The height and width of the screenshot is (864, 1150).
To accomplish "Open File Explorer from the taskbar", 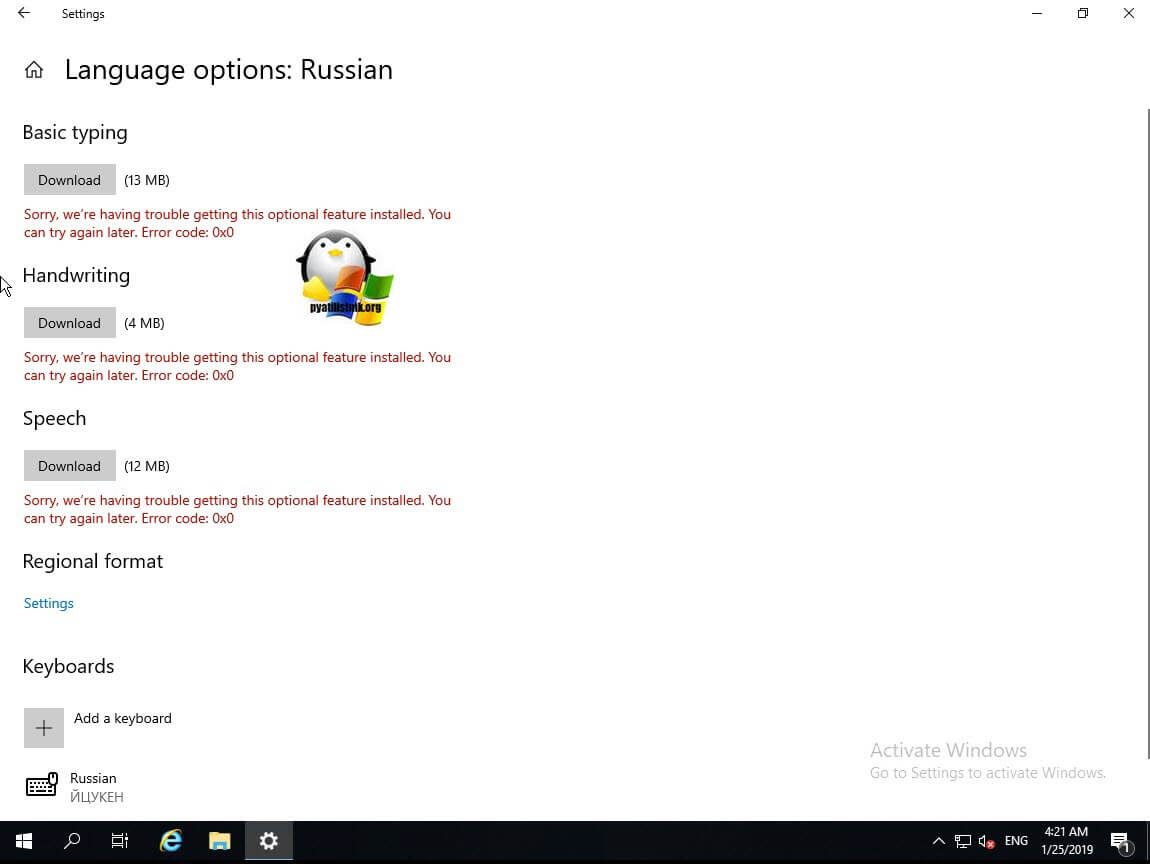I will (220, 841).
